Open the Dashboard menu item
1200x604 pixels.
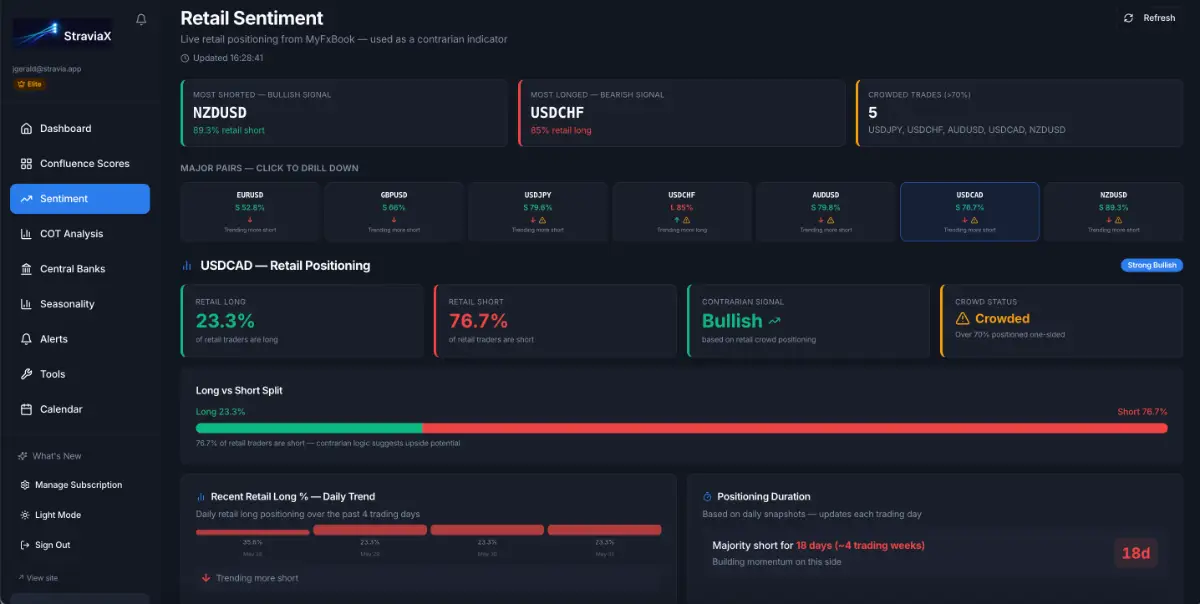pyautogui.click(x=80, y=128)
